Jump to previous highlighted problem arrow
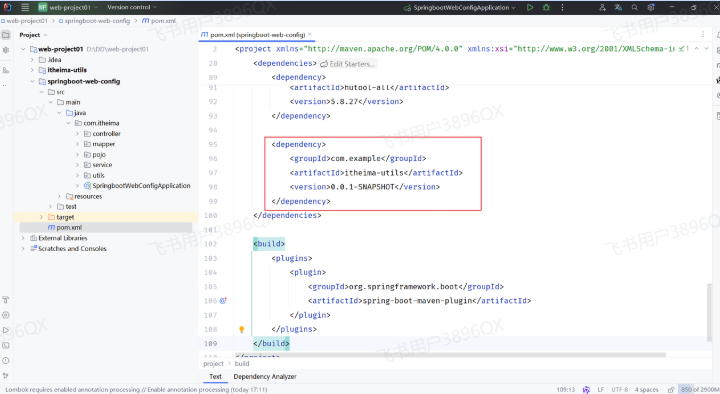Image resolution: width=720 pixels, height=394 pixels. coord(697,48)
